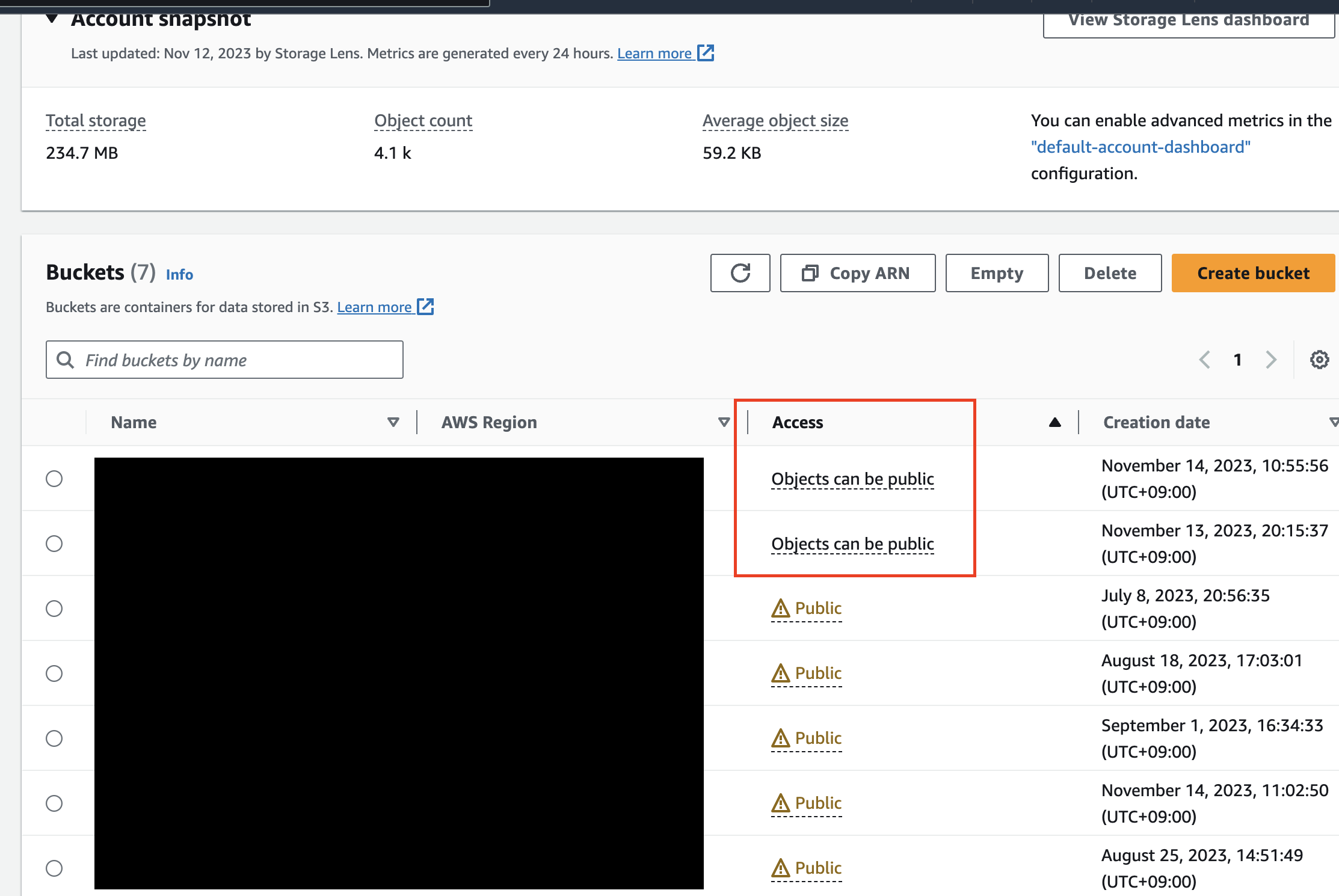
Task: Click external link icon beside Storage Lens Learn more
Action: [x=706, y=53]
